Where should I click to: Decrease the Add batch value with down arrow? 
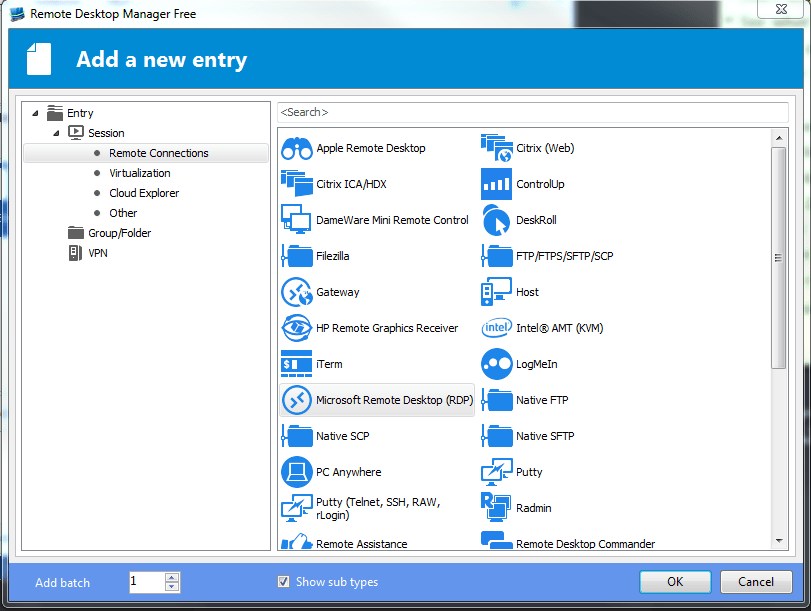click(x=172, y=587)
